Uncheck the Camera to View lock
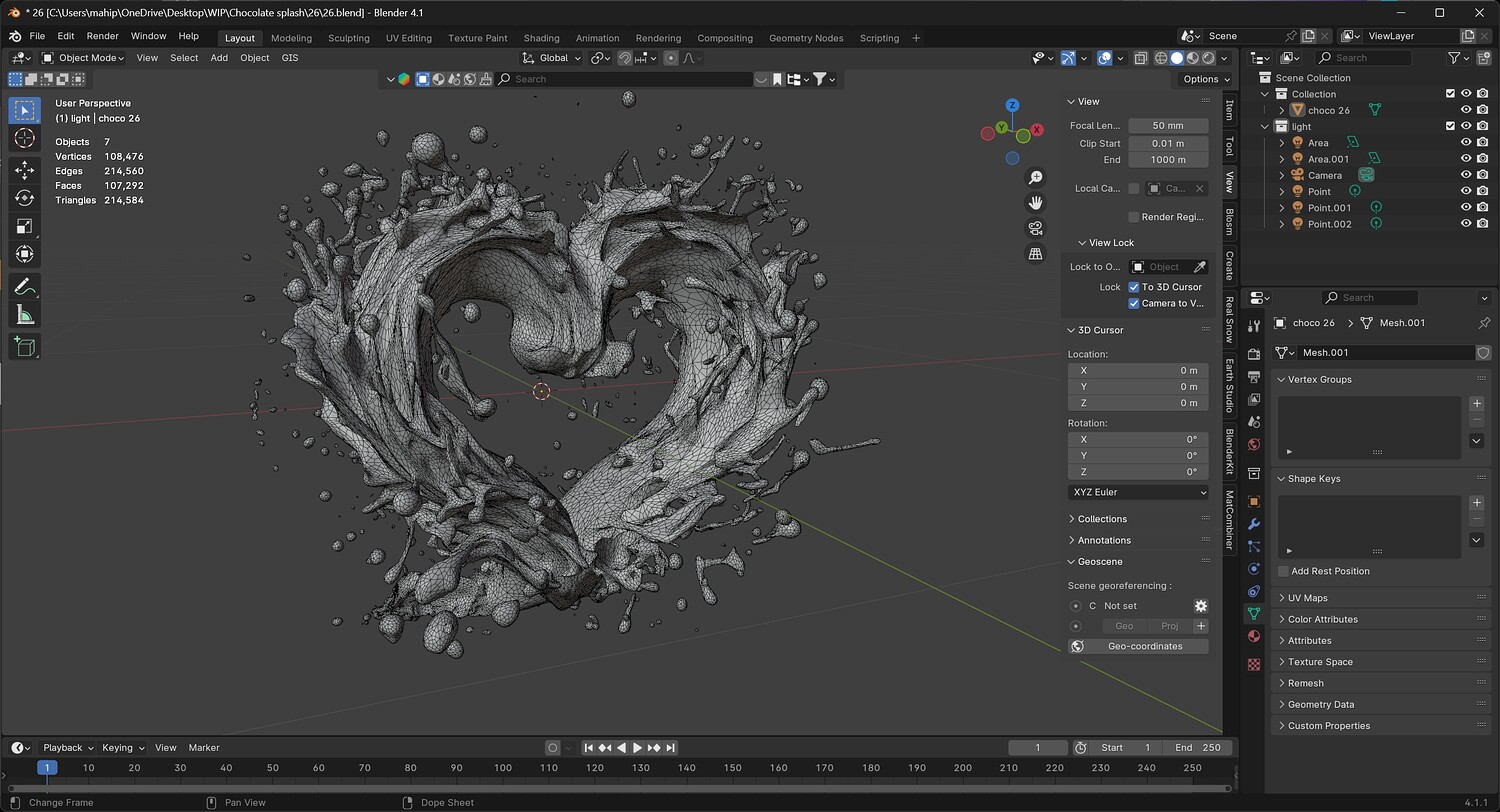 coord(1134,303)
